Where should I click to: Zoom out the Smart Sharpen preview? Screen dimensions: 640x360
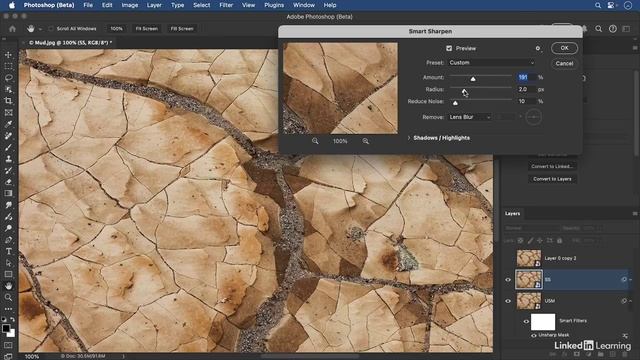click(315, 141)
